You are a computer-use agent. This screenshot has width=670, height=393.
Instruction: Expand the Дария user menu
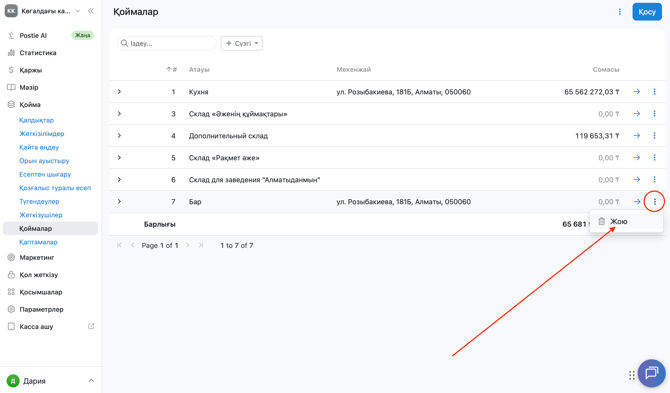tap(91, 381)
